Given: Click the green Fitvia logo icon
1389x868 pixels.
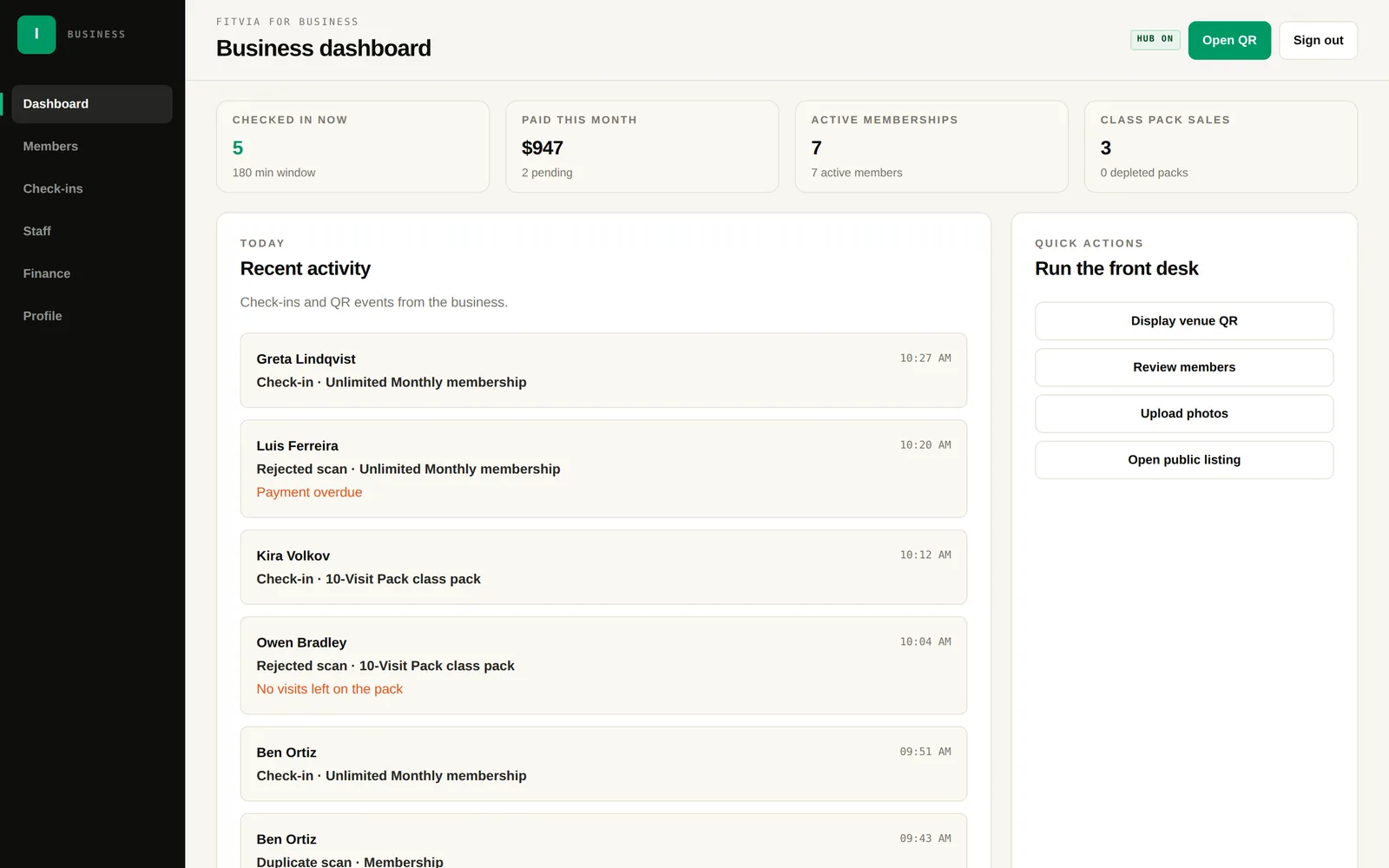Looking at the screenshot, I should pyautogui.click(x=36, y=35).
